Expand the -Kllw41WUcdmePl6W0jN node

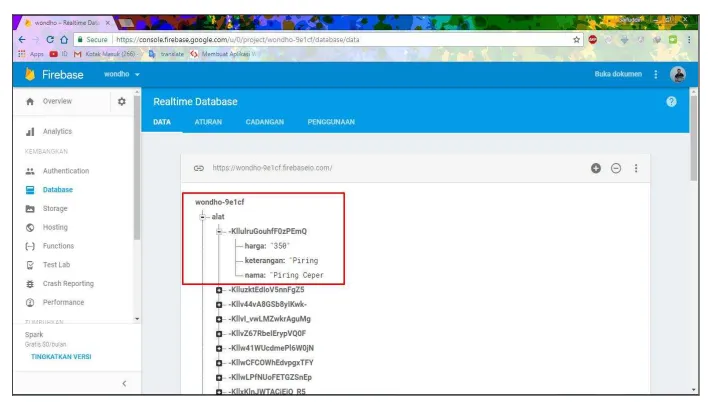(219, 348)
